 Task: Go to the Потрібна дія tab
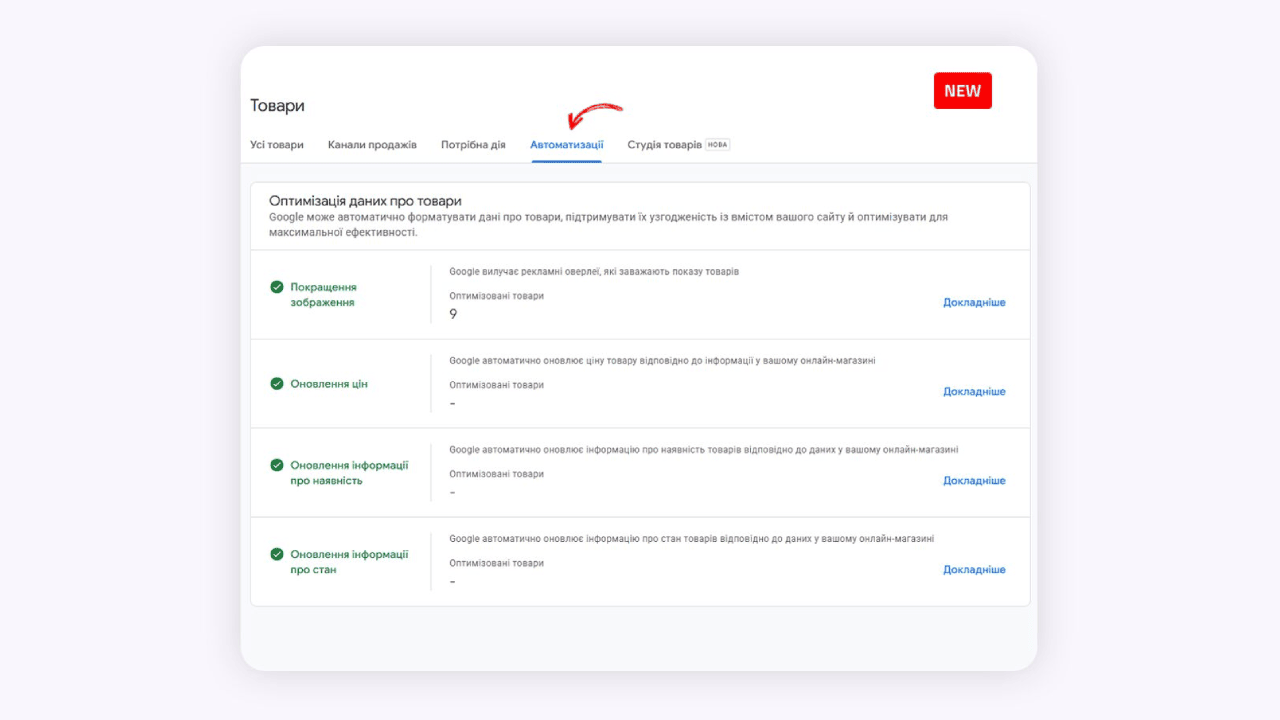pyautogui.click(x=473, y=145)
